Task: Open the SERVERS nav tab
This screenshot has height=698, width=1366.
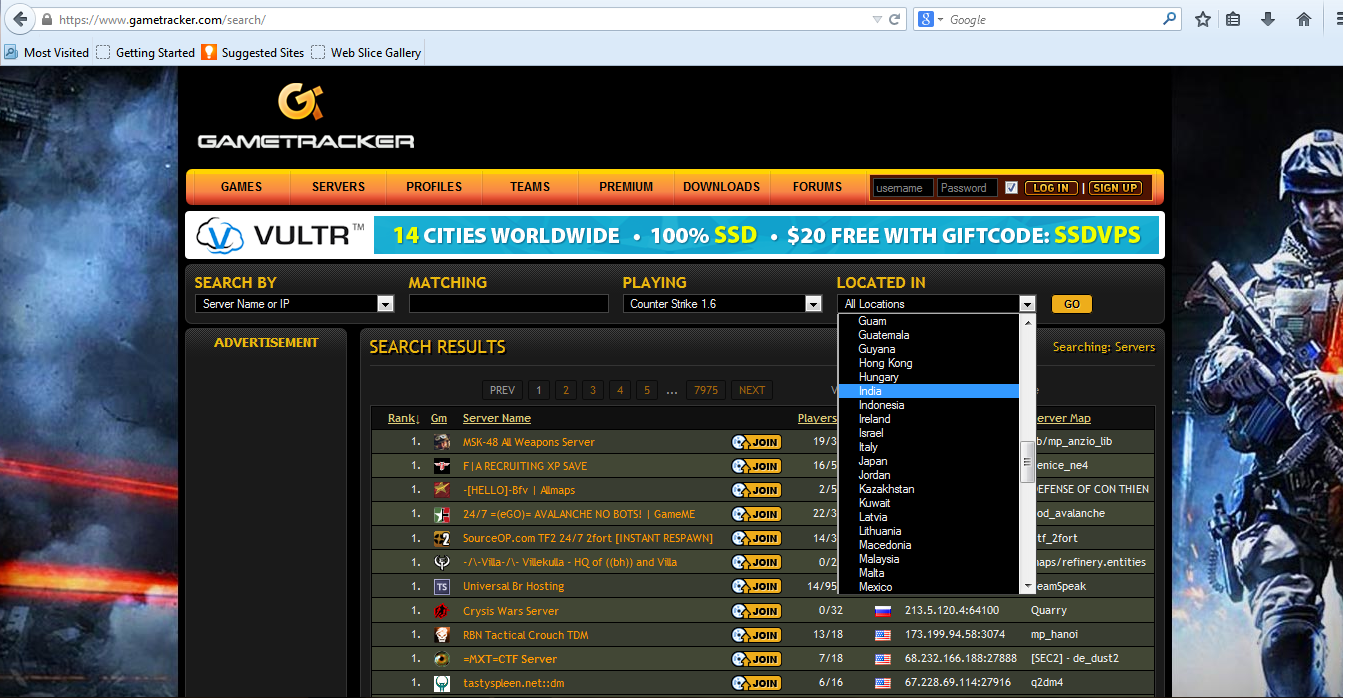Action: coord(338,187)
